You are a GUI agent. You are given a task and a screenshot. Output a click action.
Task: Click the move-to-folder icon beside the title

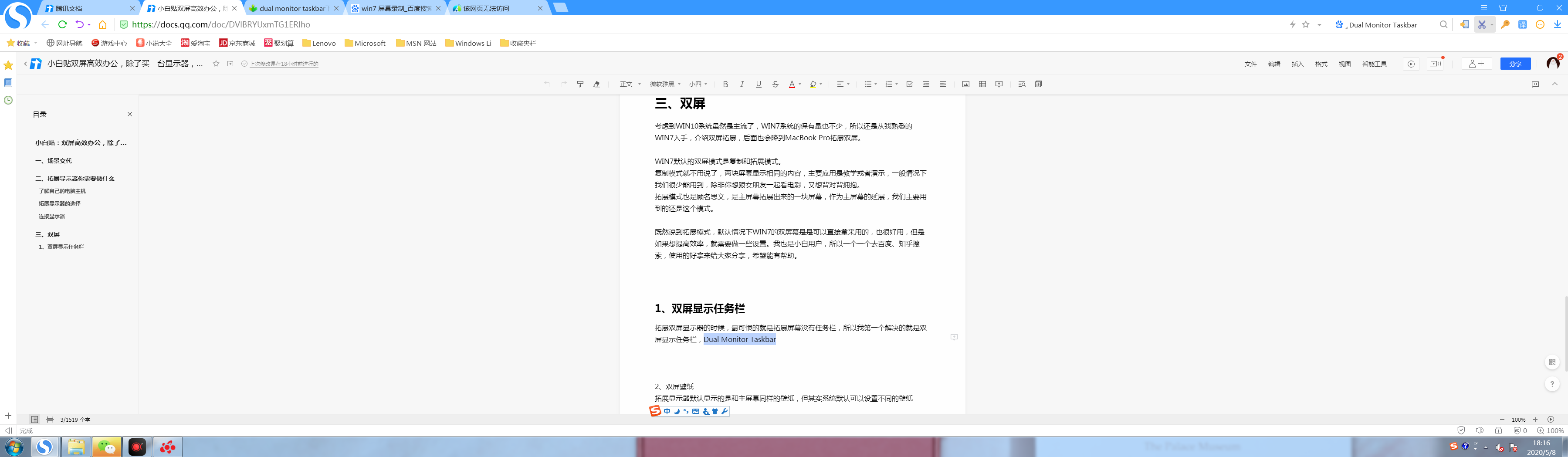tap(230, 64)
